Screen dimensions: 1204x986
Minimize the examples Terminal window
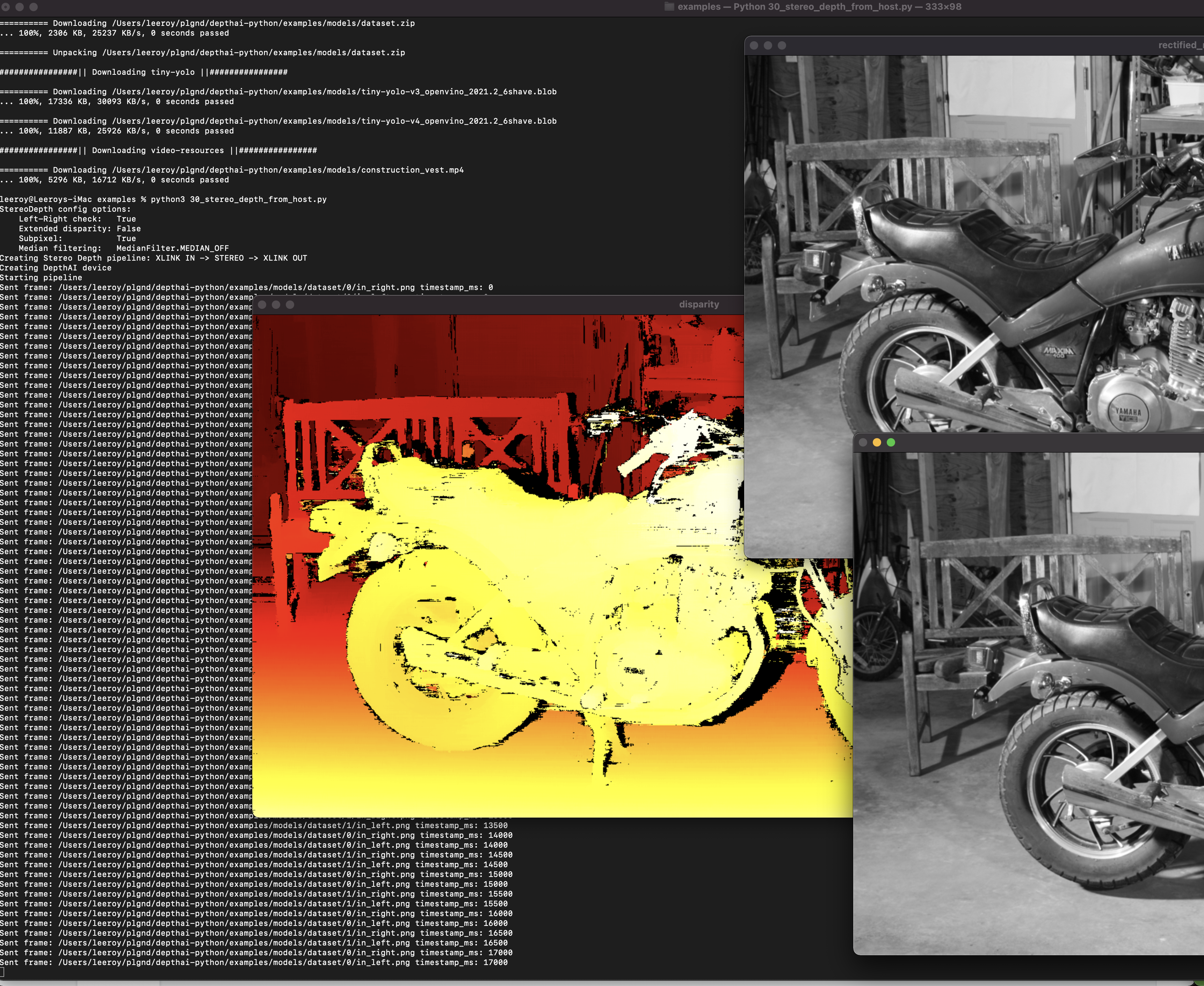coord(19,7)
